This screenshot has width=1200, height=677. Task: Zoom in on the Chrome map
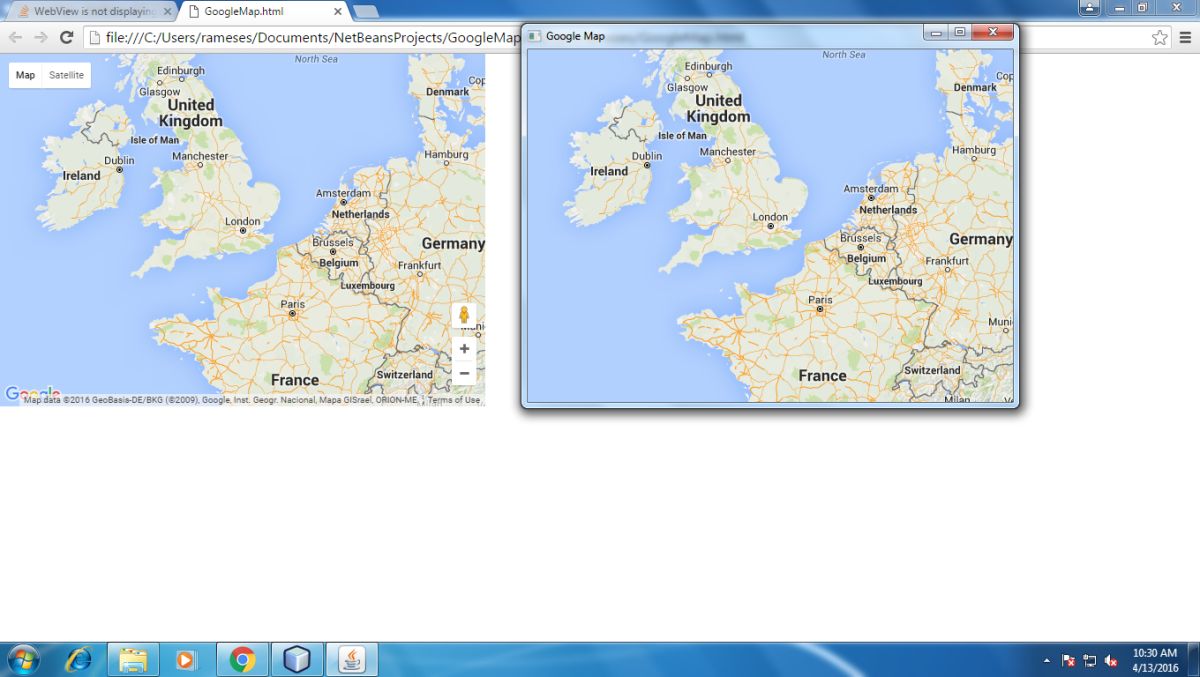coord(464,349)
